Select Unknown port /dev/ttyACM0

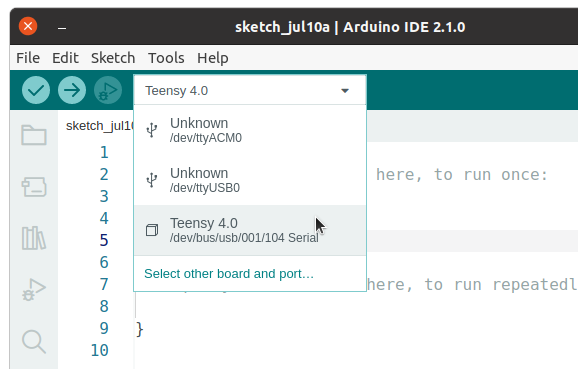click(250, 130)
